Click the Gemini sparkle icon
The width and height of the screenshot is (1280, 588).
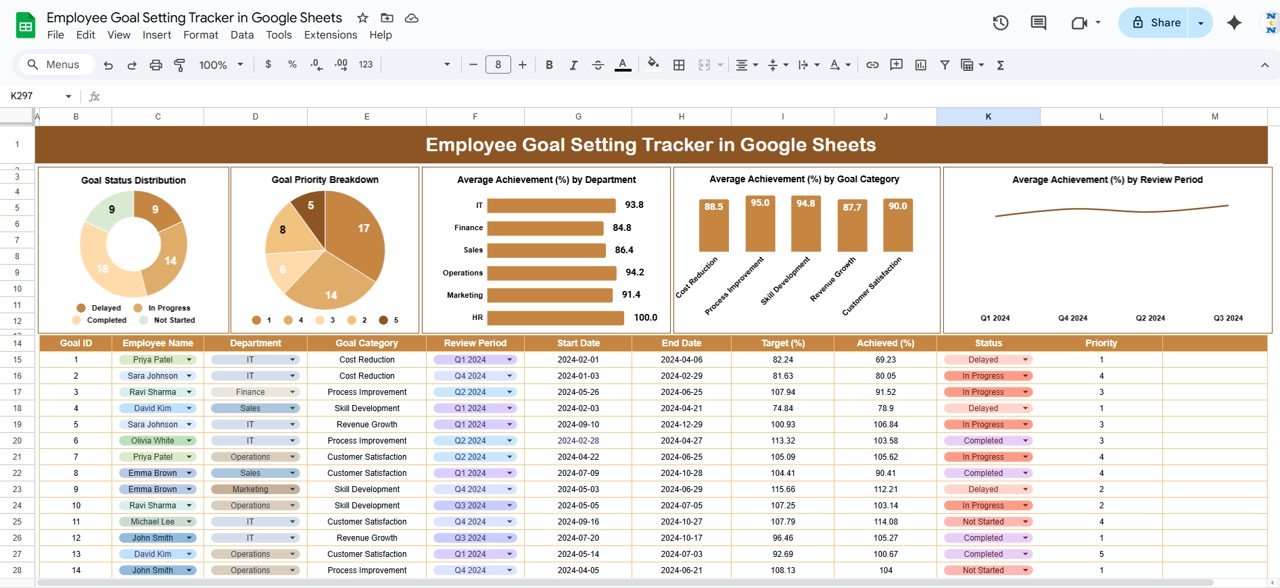tap(1234, 23)
